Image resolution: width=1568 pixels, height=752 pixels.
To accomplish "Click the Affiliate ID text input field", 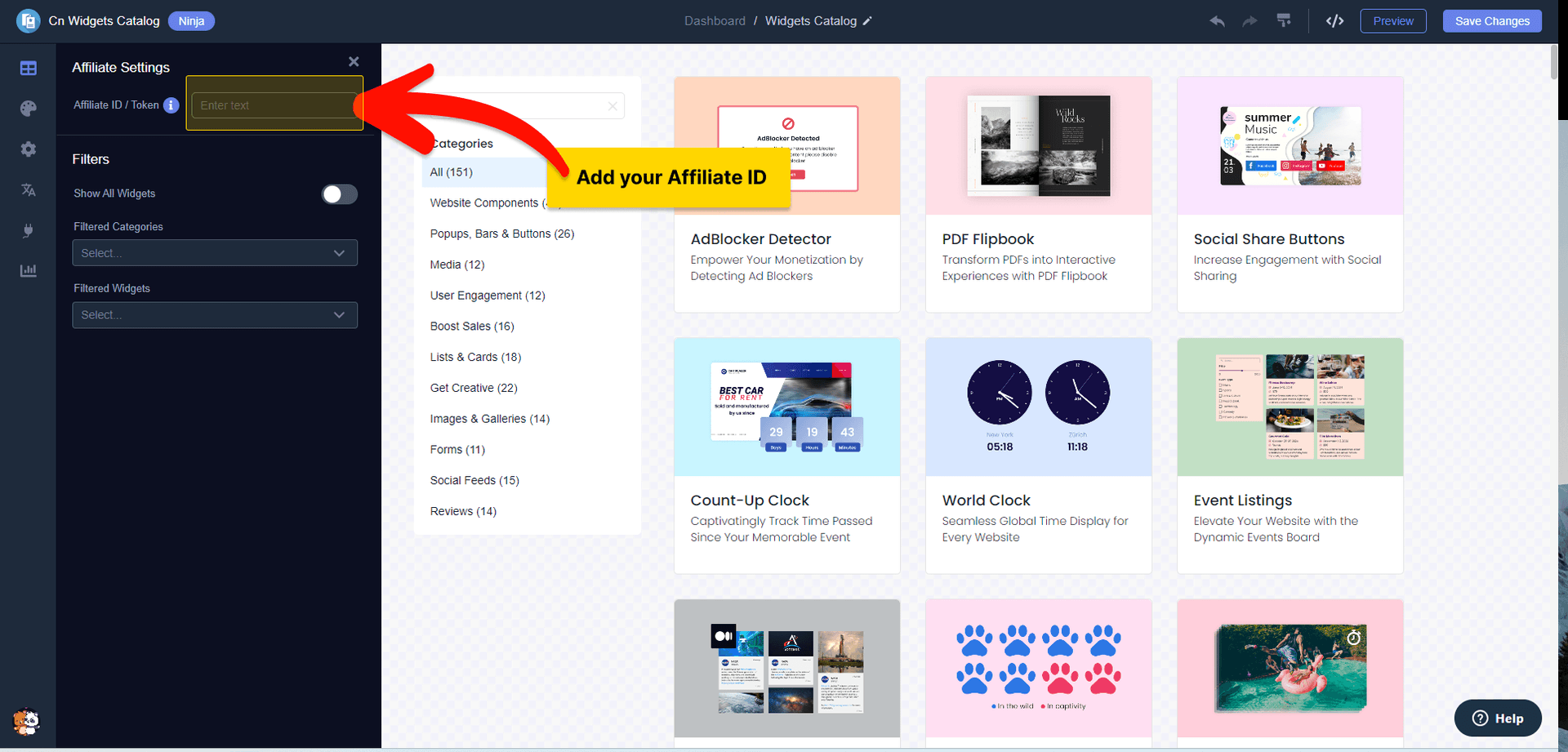I will click(x=274, y=105).
